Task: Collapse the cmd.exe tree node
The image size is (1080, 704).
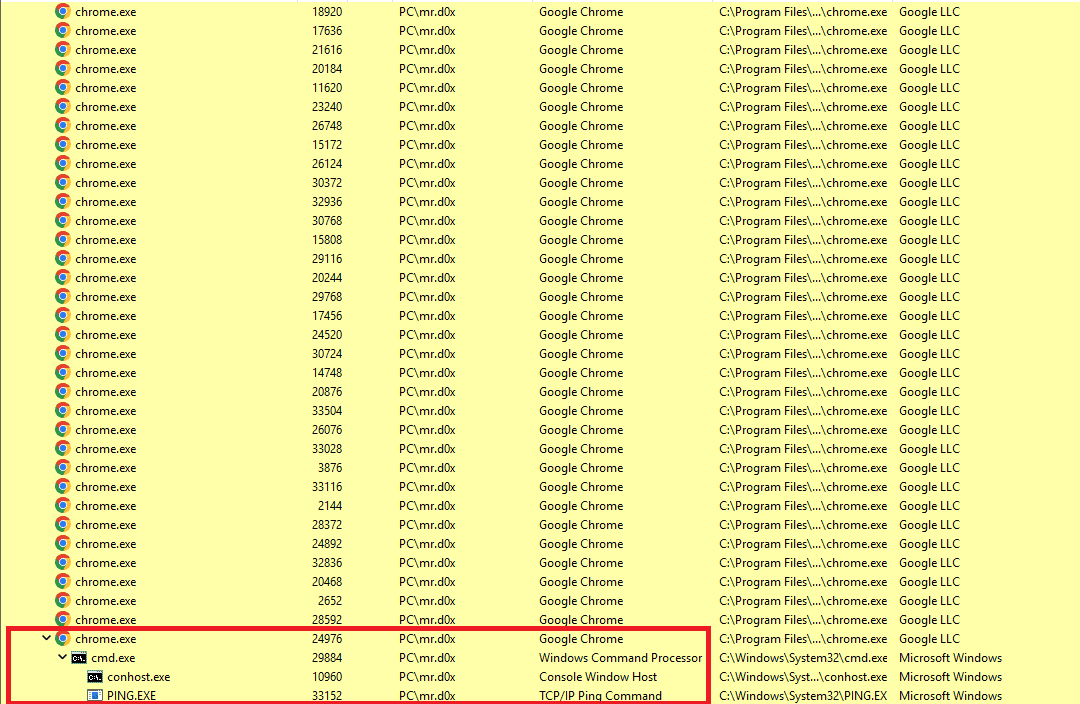Action: pos(62,657)
